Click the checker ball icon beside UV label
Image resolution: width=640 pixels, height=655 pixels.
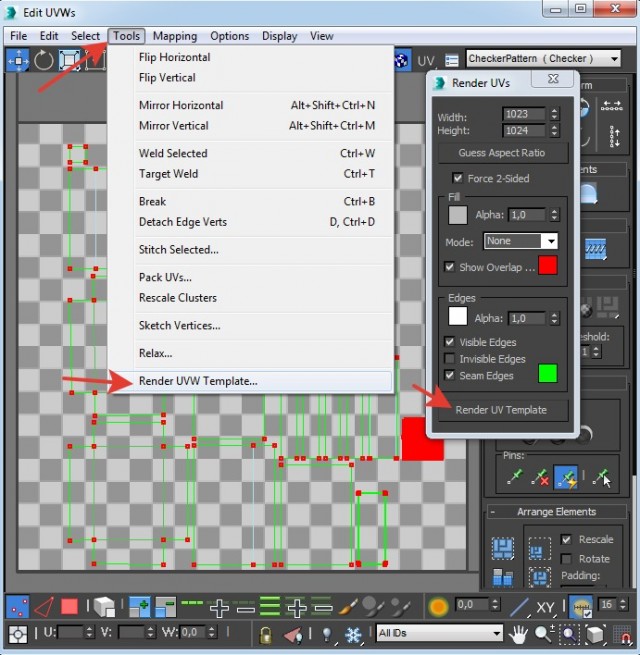pyautogui.click(x=401, y=61)
